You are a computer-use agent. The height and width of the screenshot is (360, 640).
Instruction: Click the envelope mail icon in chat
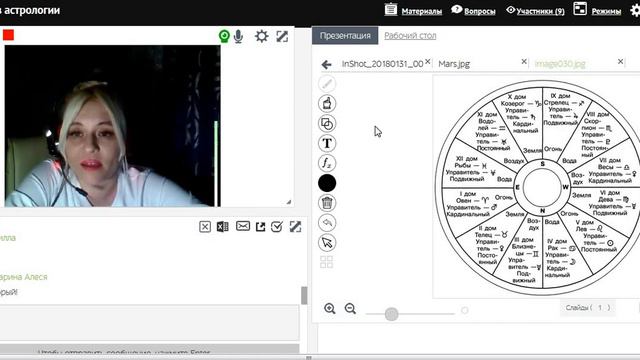click(x=242, y=226)
